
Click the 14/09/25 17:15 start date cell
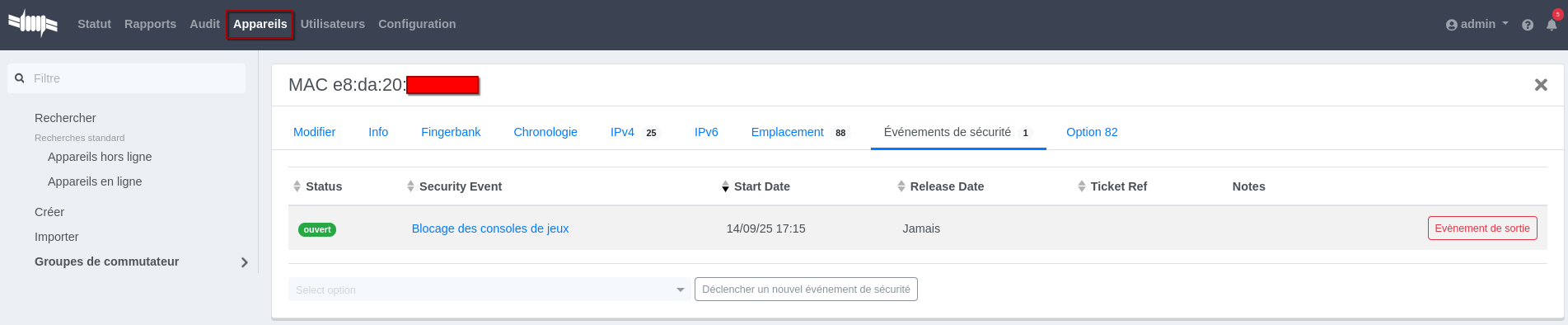tap(766, 228)
